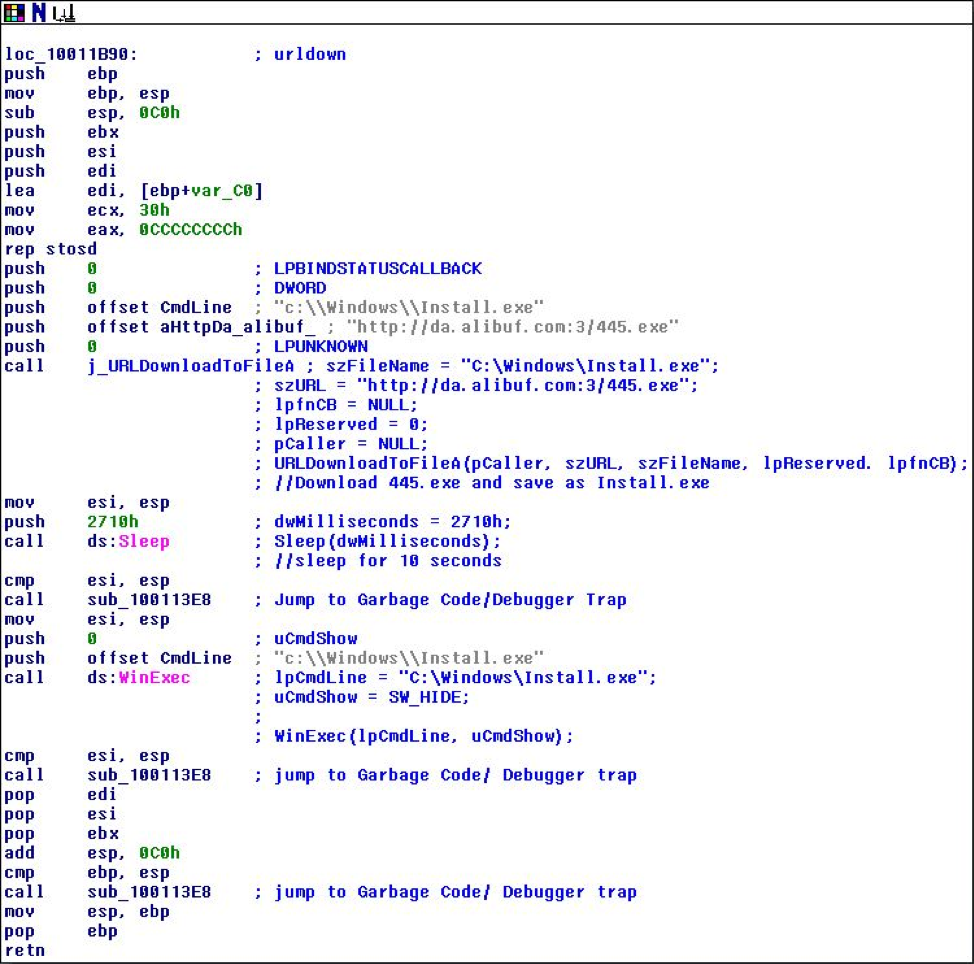Click the '; urldown' comment

pos(300,55)
